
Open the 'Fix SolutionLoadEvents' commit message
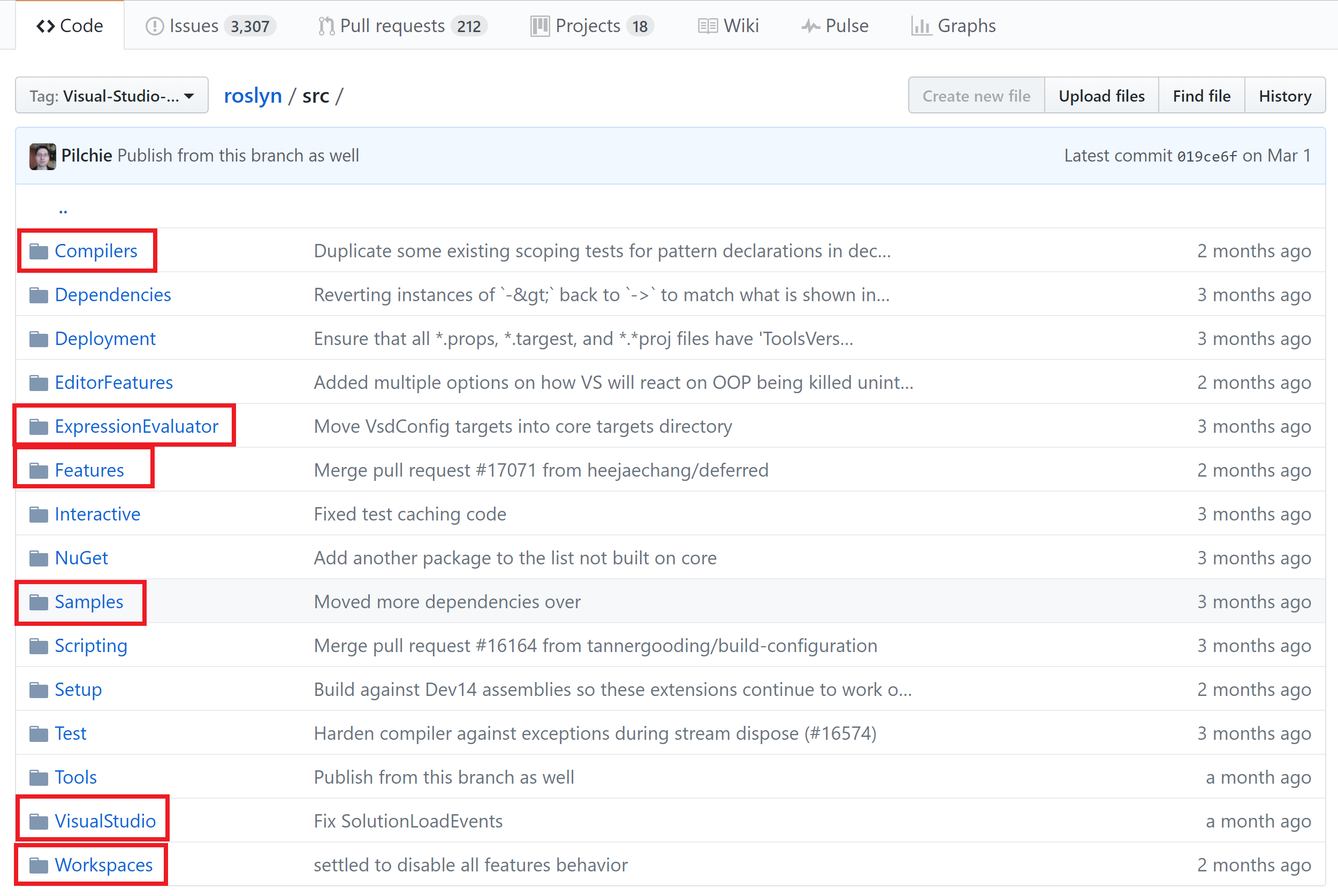(408, 821)
